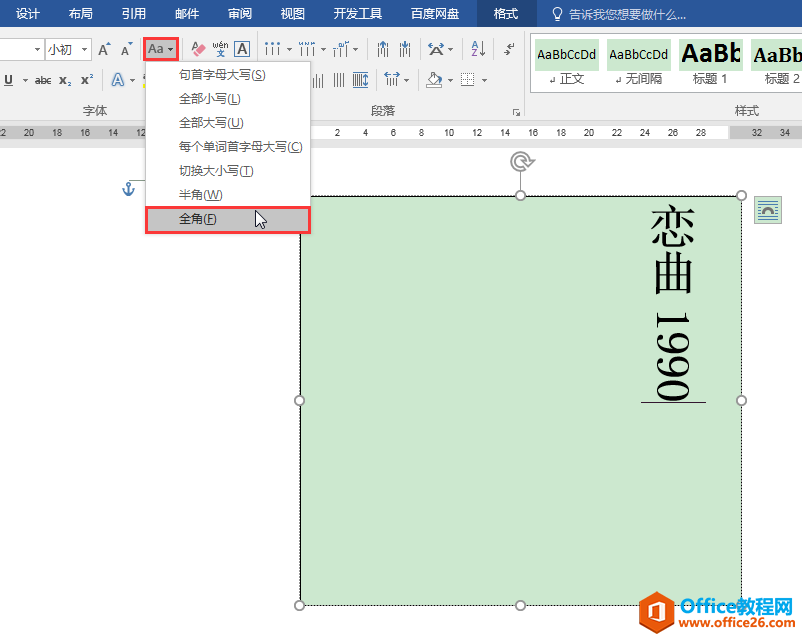This screenshot has width=802, height=640.
Task: Click the text effects glowing A icon
Action: 118,80
